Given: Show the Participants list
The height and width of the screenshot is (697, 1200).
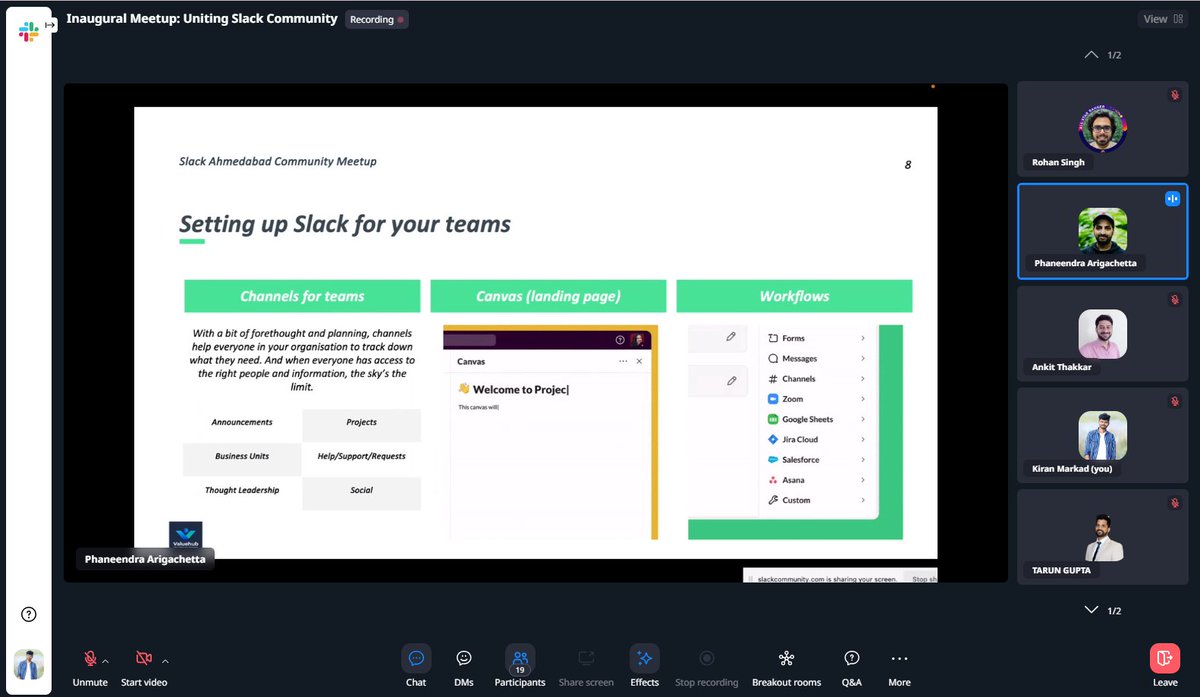Looking at the screenshot, I should pyautogui.click(x=520, y=666).
